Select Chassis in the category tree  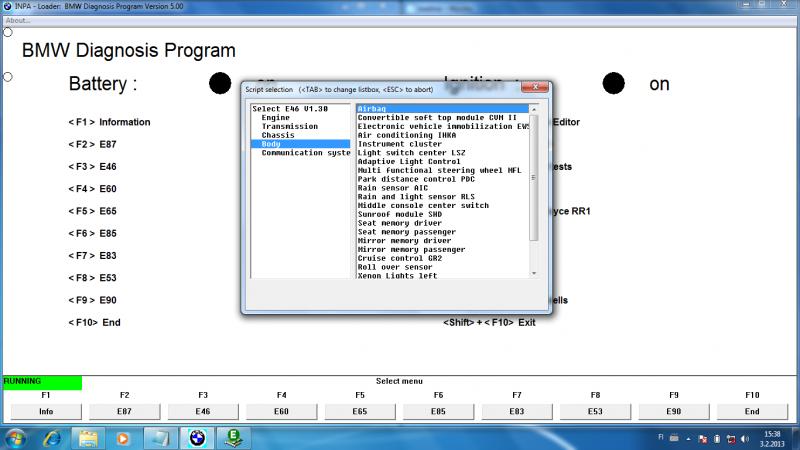pyautogui.click(x=278, y=135)
